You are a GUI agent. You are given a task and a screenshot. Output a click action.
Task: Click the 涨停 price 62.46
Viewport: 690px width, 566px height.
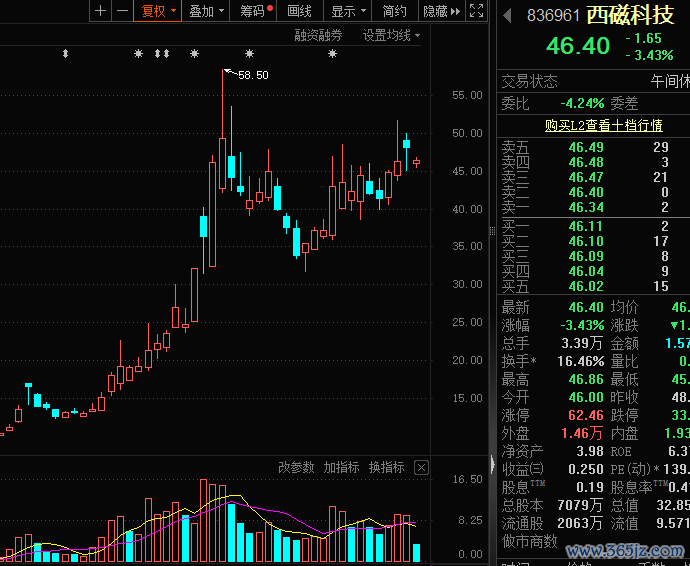pyautogui.click(x=586, y=415)
